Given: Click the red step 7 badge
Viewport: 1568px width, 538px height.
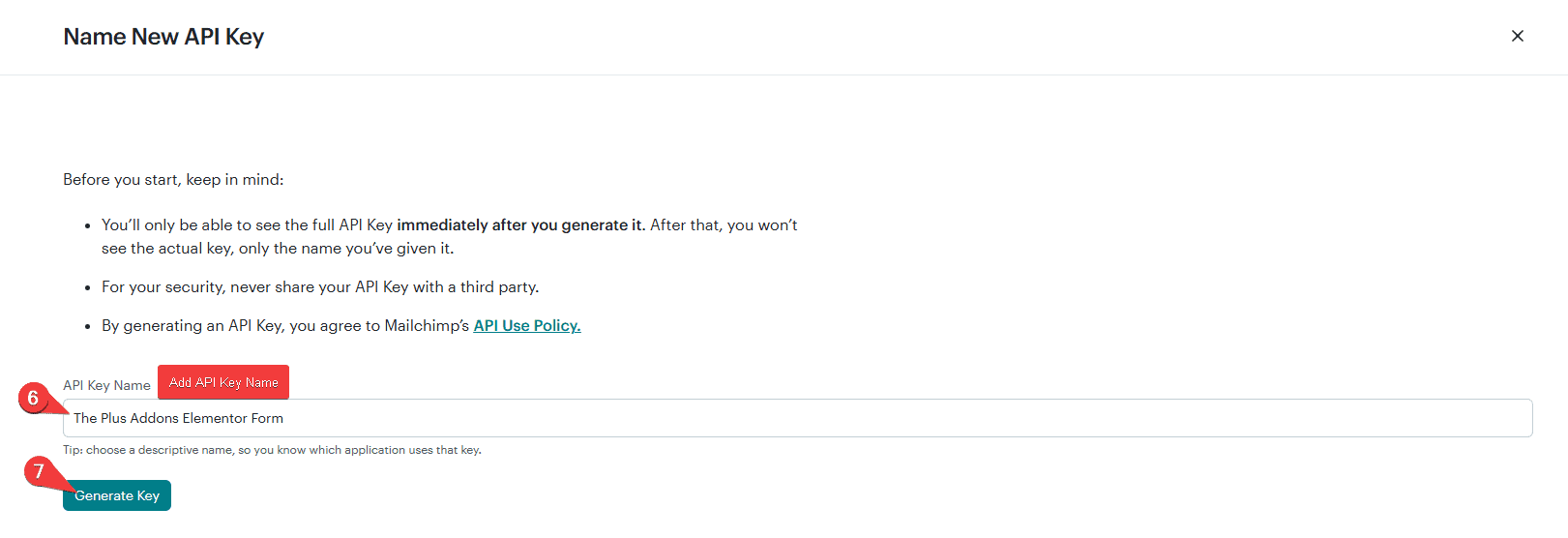Looking at the screenshot, I should [x=39, y=471].
